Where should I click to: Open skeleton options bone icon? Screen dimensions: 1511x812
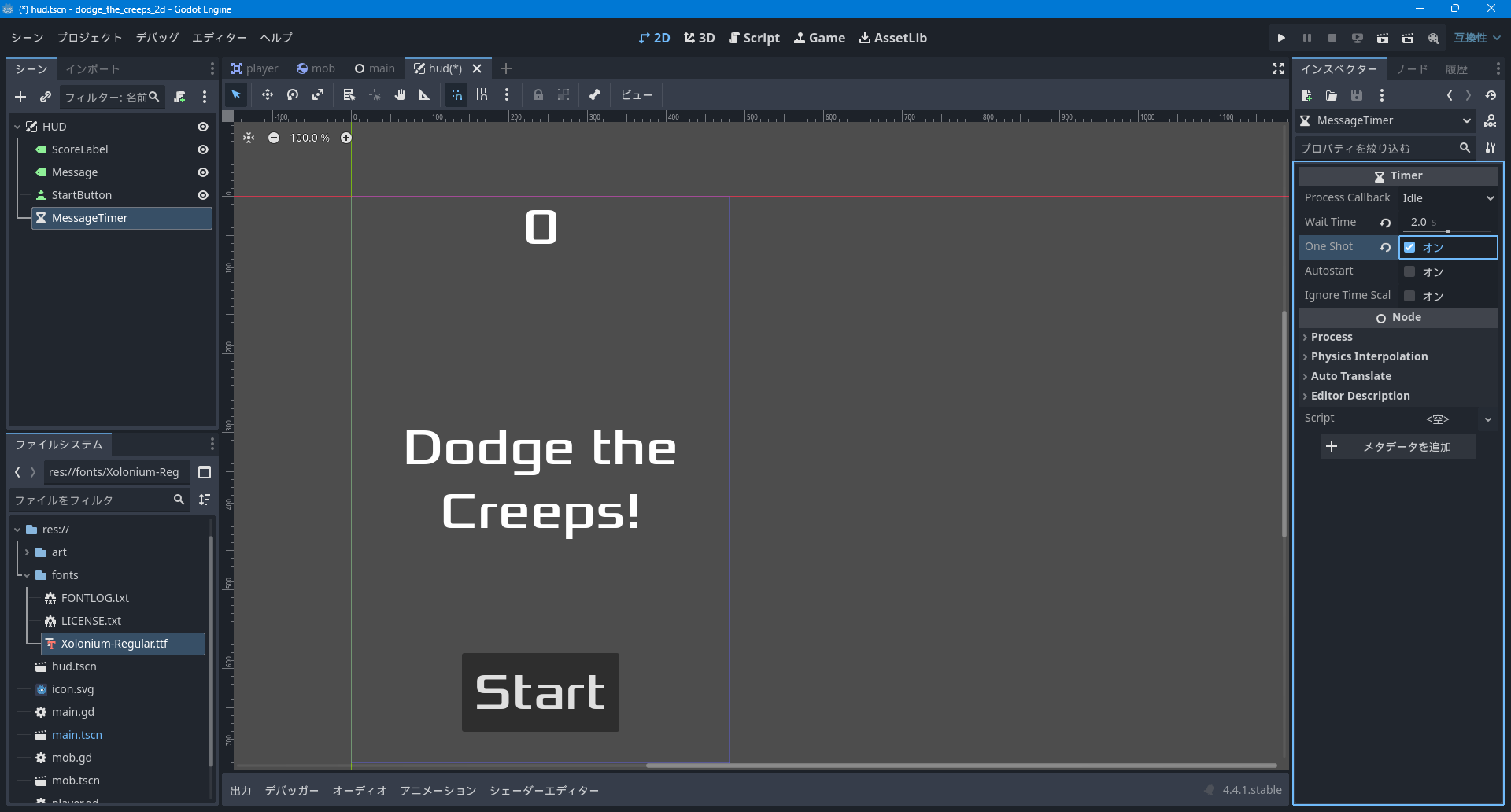(x=595, y=95)
